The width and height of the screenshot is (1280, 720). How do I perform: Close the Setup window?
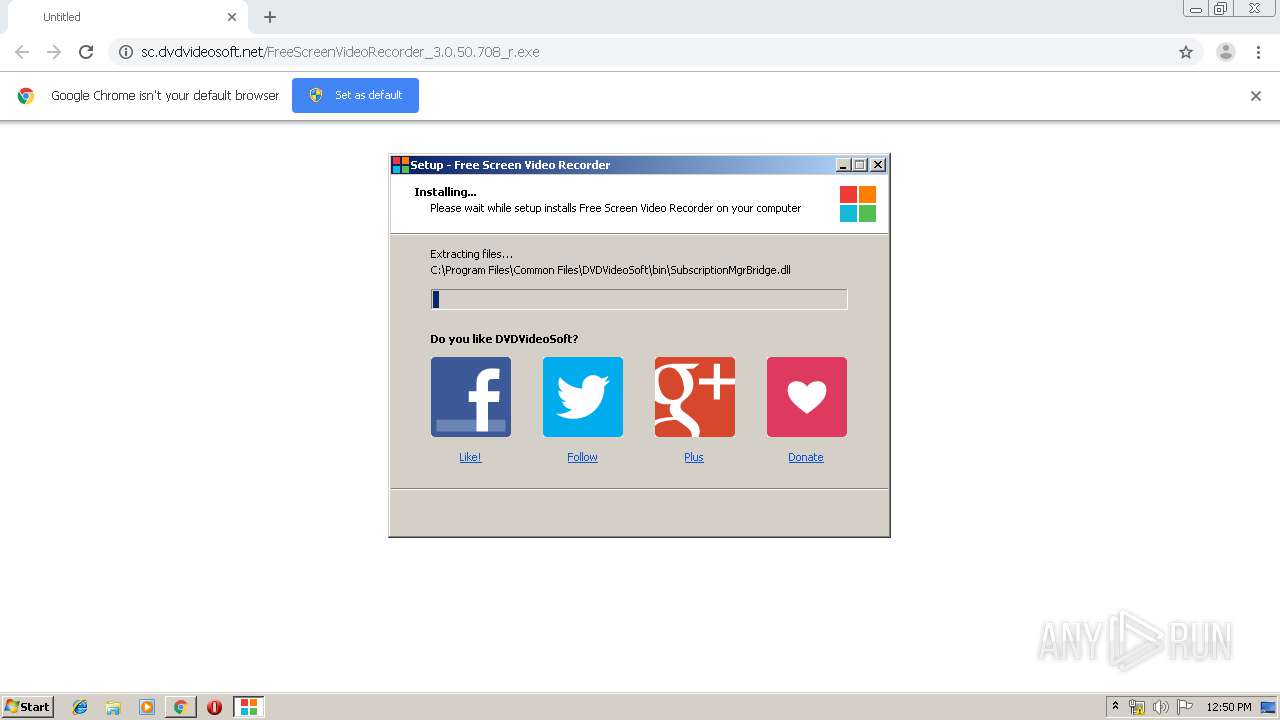coord(878,165)
